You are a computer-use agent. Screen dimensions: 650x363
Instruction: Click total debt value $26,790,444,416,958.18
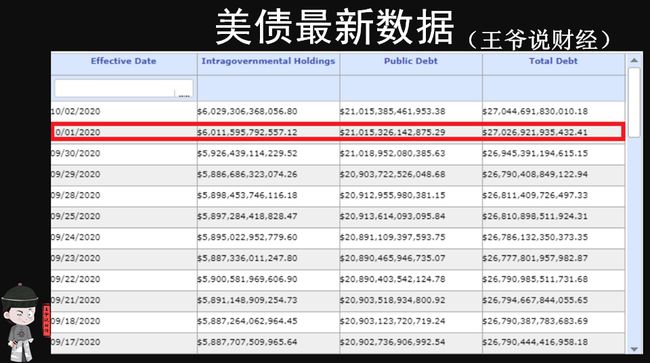point(535,342)
